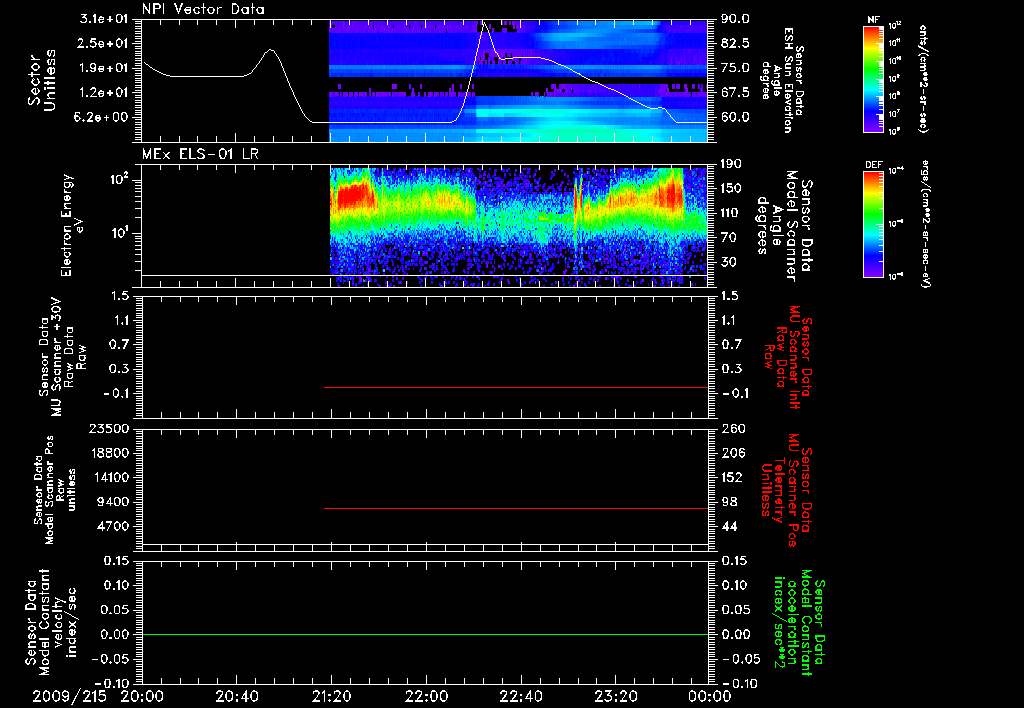The height and width of the screenshot is (708, 1024).
Task: Click the red "MU Scanner Pos Telemetry" label
Action: coord(786,490)
